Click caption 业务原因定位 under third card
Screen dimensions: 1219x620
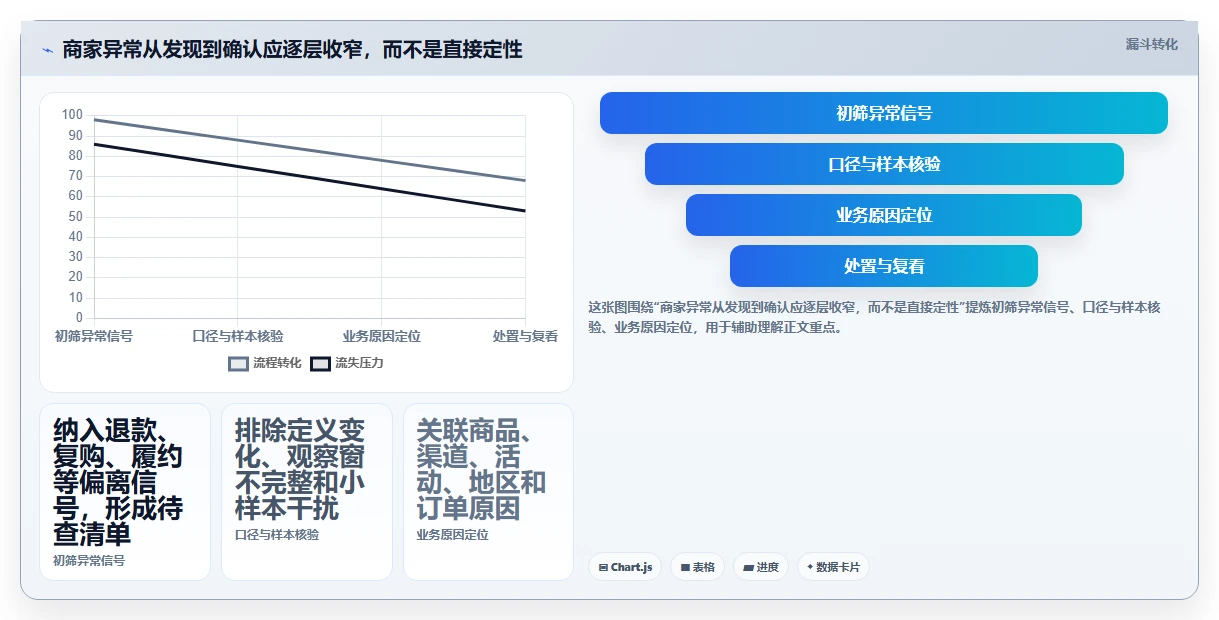click(453, 534)
